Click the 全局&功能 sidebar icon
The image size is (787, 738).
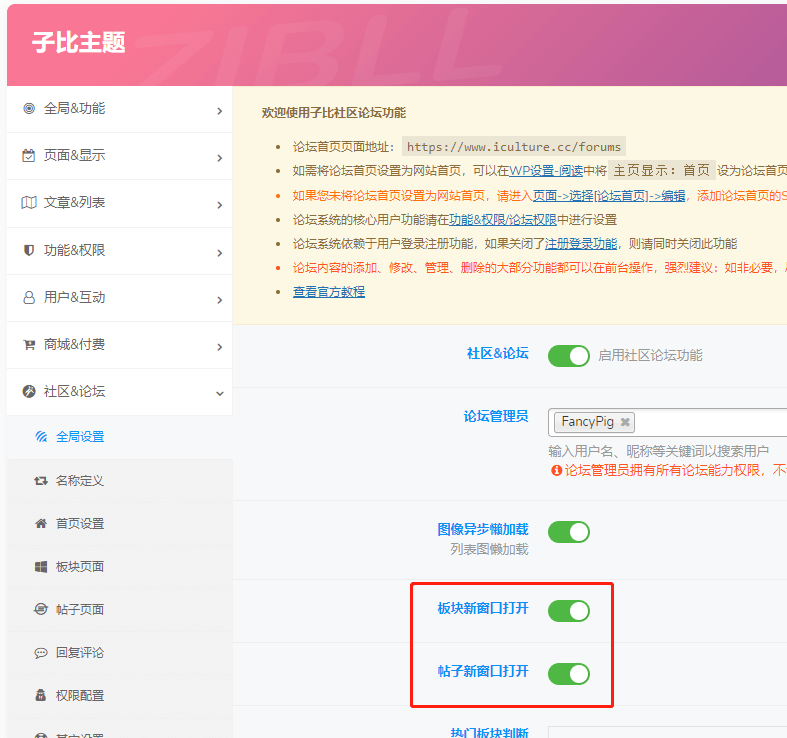pos(29,109)
